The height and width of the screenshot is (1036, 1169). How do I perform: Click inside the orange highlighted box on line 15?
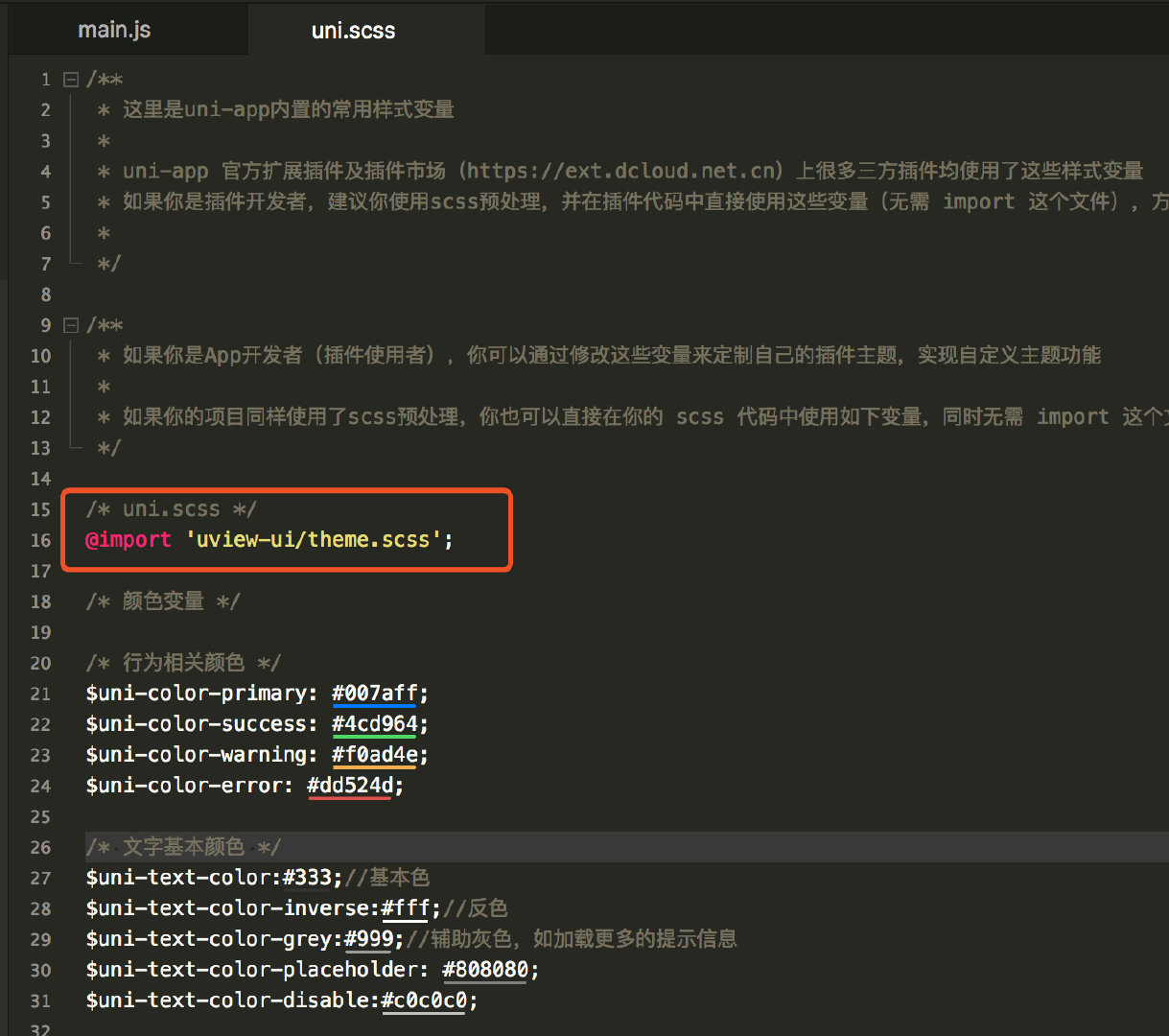pyautogui.click(x=173, y=508)
